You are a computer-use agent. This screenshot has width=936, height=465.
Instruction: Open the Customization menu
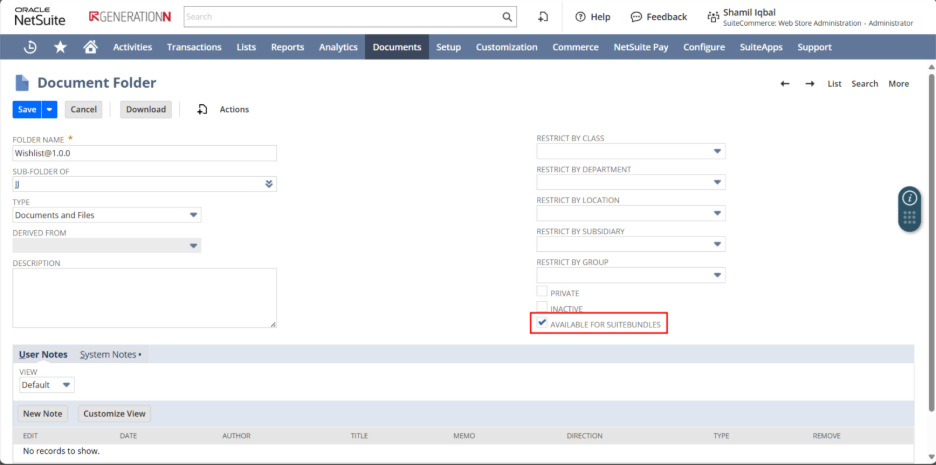(x=506, y=47)
